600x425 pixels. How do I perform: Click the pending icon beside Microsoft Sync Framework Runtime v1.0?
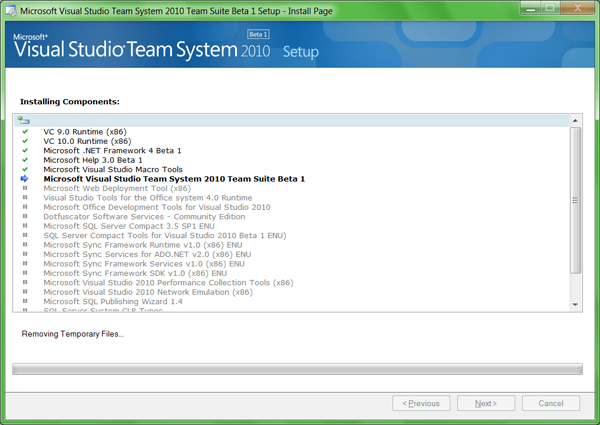25,245
